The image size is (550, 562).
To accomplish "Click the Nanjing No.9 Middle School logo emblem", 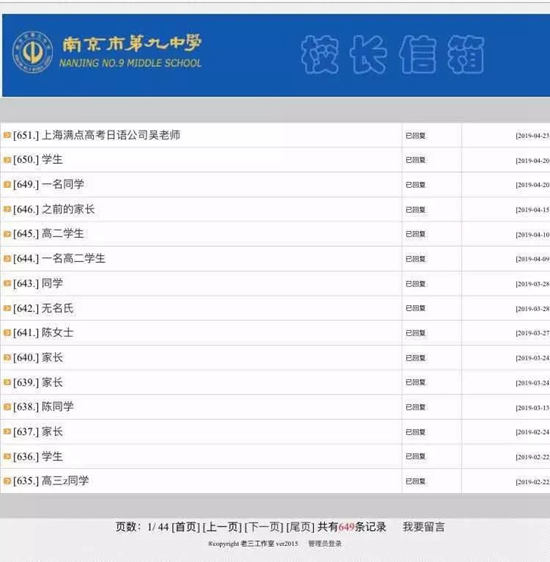I will [32, 52].
